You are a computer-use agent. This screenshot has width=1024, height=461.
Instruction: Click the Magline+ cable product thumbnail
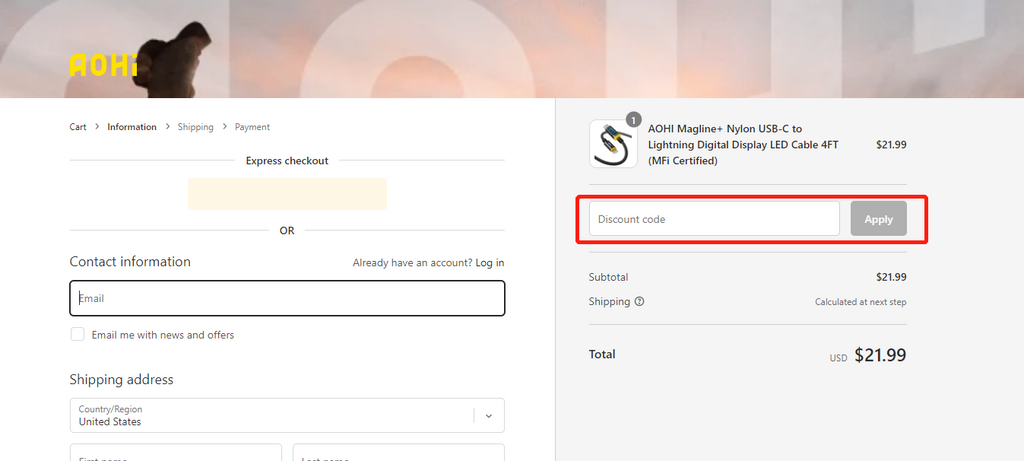coord(613,144)
